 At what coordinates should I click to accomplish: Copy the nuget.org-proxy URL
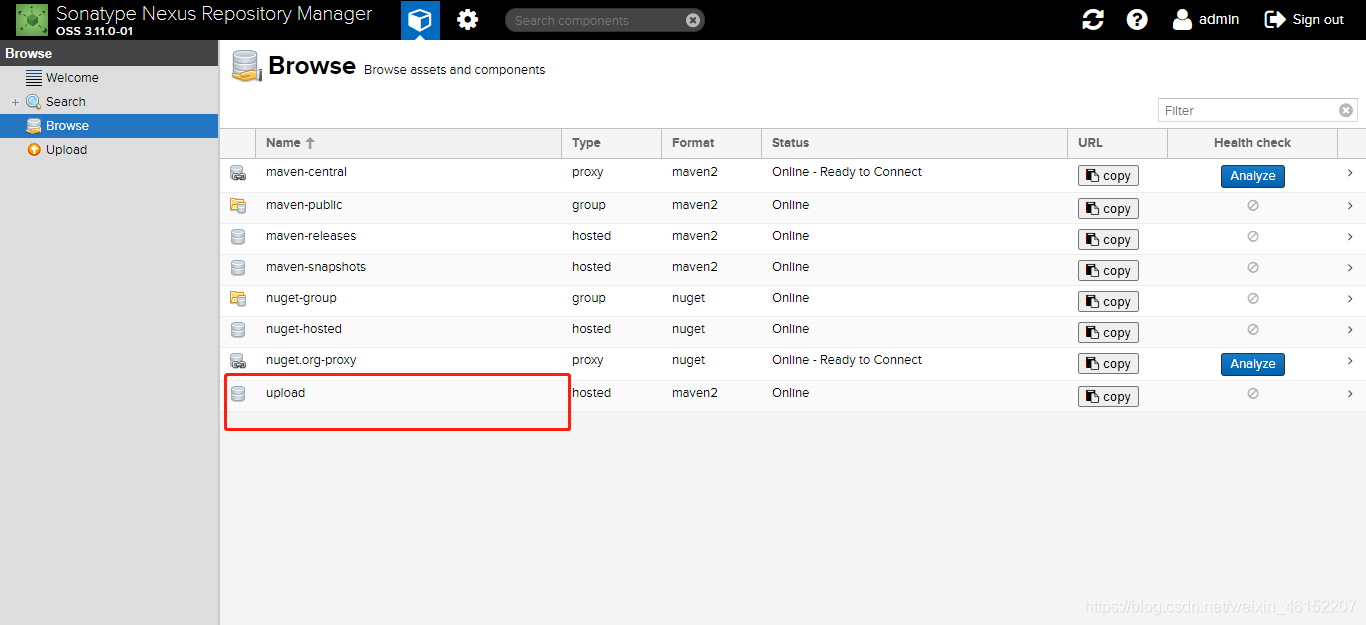pyautogui.click(x=1108, y=364)
